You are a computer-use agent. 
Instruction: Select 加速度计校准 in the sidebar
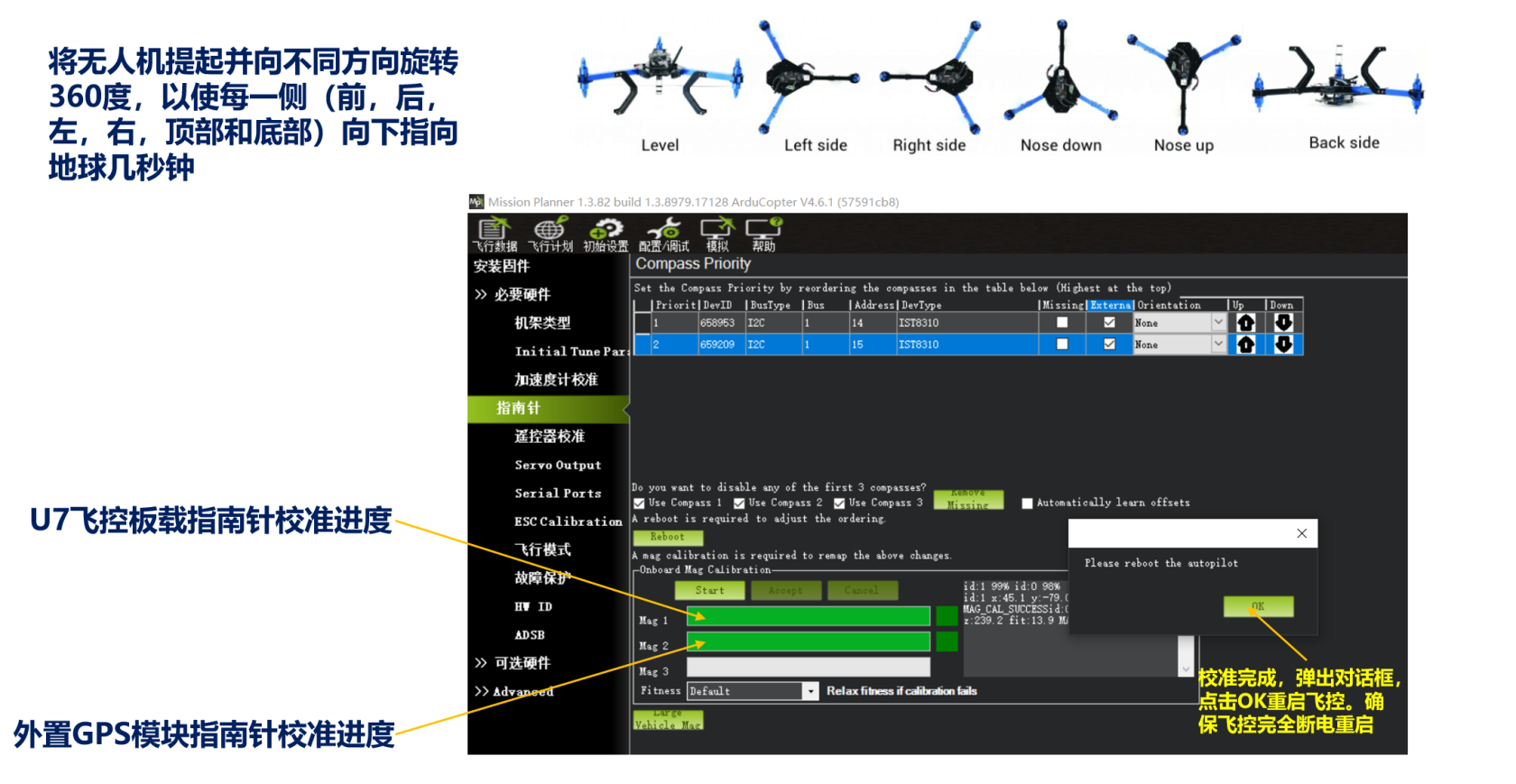click(556, 380)
